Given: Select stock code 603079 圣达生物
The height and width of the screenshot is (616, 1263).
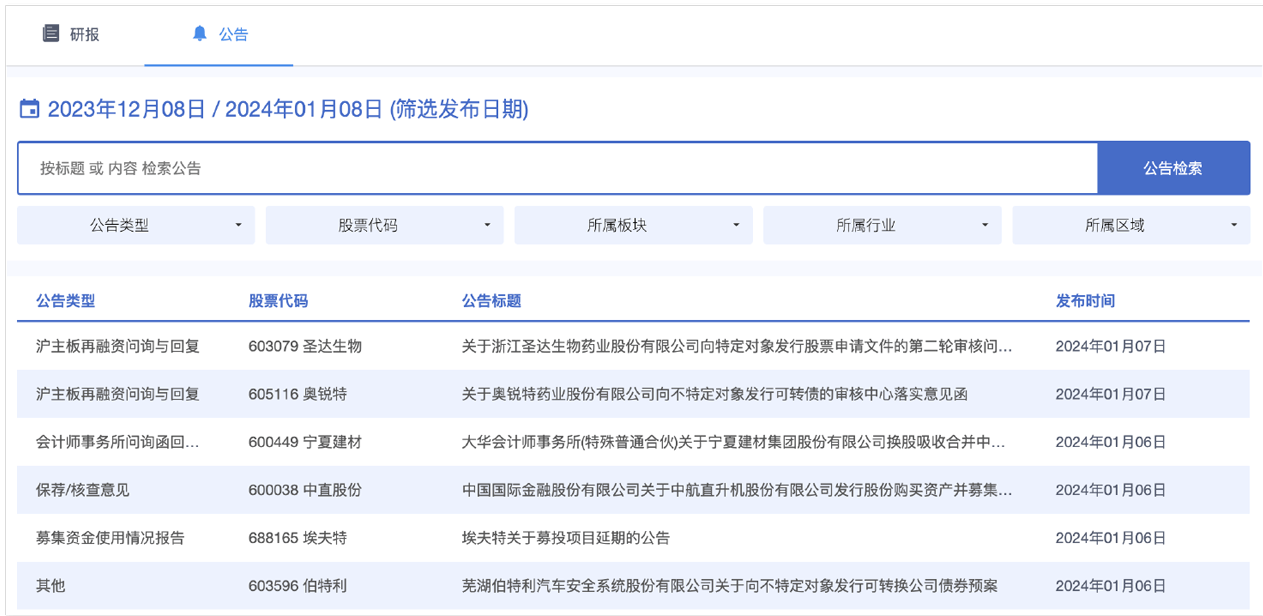Looking at the screenshot, I should pos(305,346).
